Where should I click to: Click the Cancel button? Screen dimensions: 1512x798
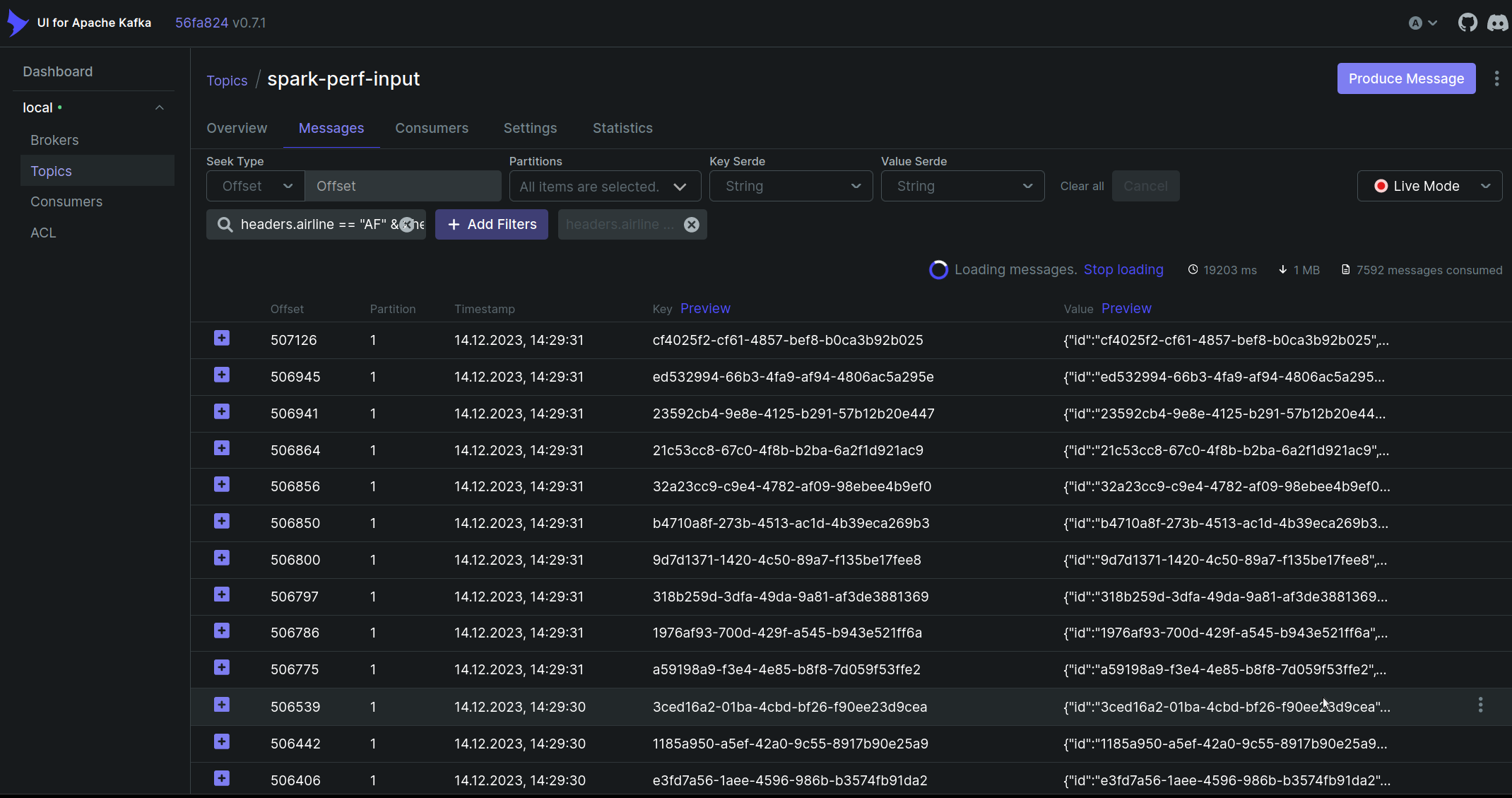click(1145, 186)
